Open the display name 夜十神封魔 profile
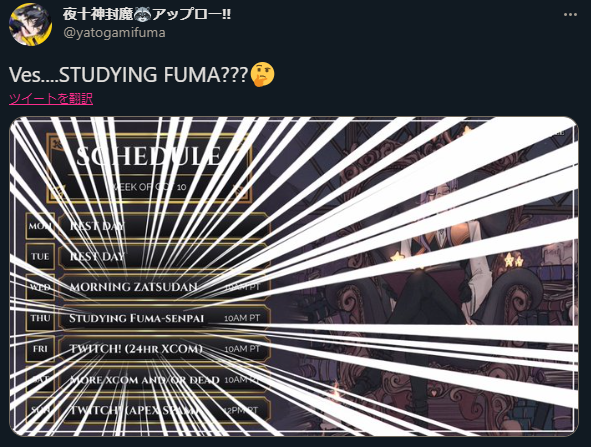591x447 pixels. click(x=98, y=14)
